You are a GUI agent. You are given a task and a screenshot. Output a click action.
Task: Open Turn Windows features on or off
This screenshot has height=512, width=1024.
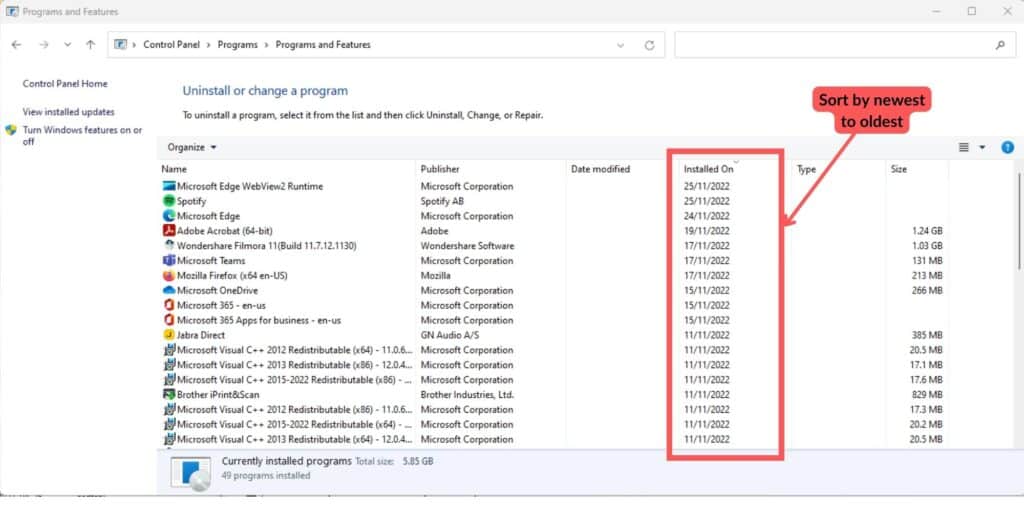(x=82, y=136)
